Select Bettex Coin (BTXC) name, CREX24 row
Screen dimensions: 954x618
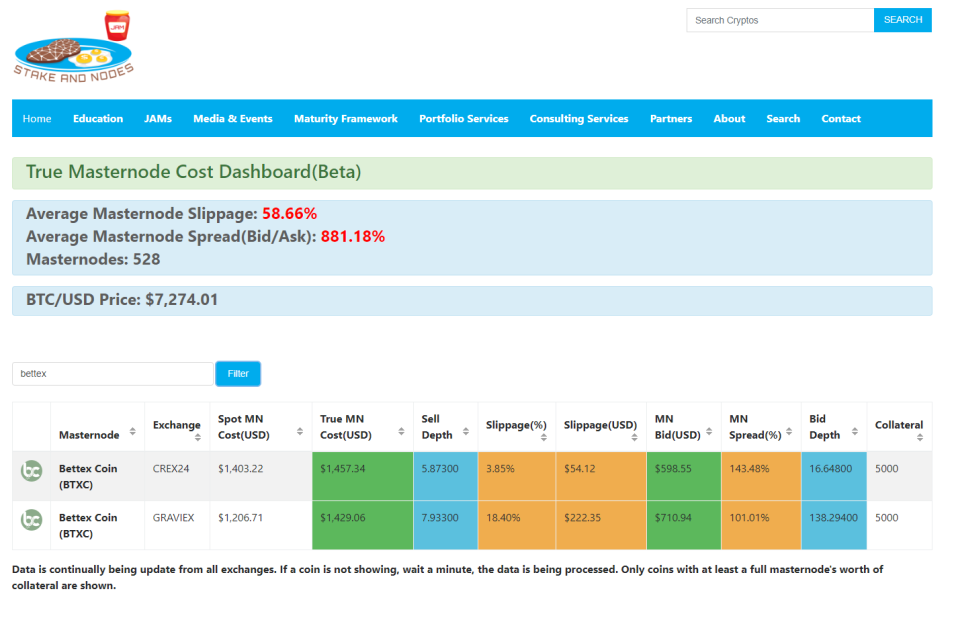[x=88, y=476]
